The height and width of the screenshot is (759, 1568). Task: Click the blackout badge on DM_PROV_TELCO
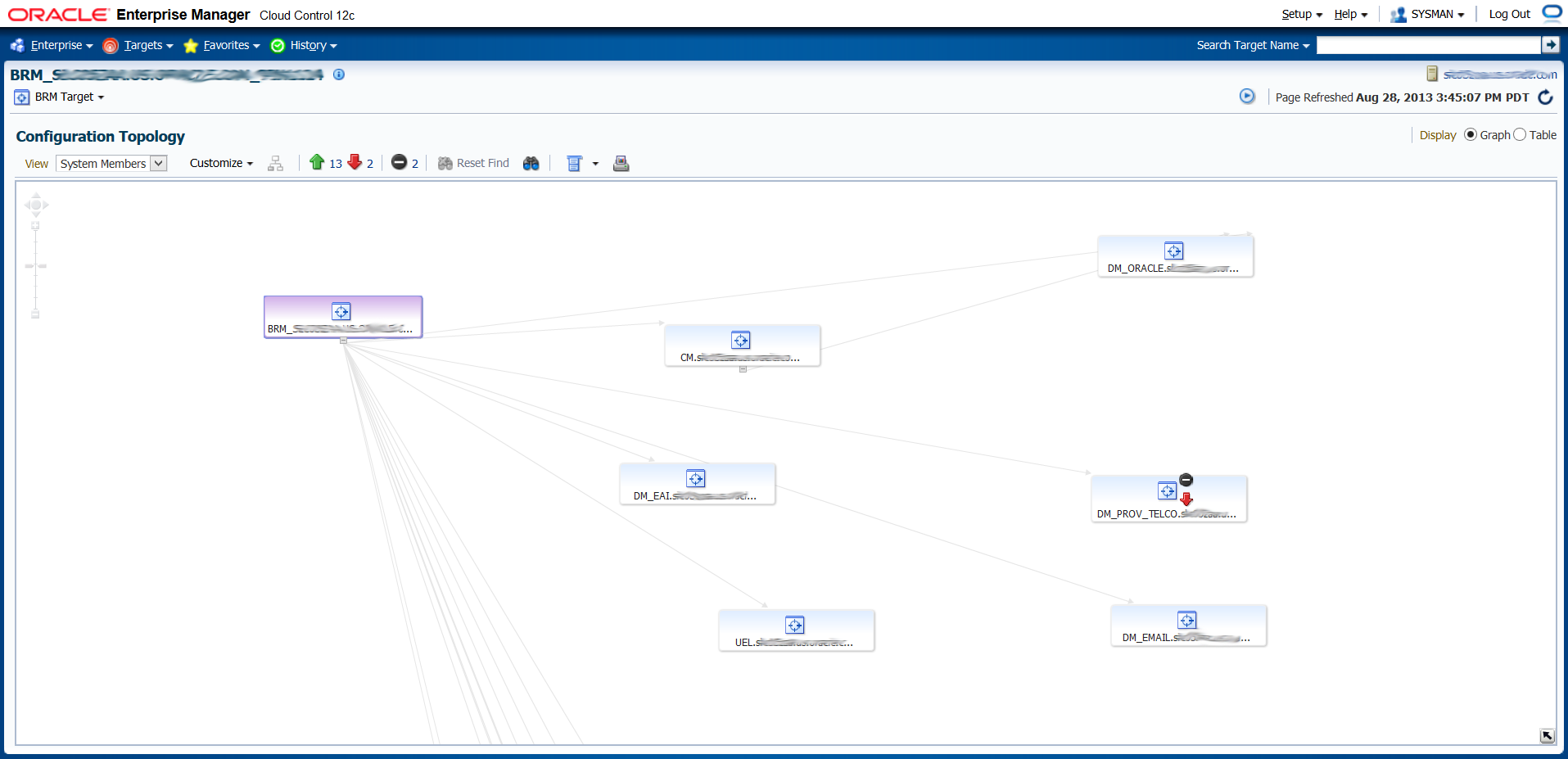tap(1186, 480)
